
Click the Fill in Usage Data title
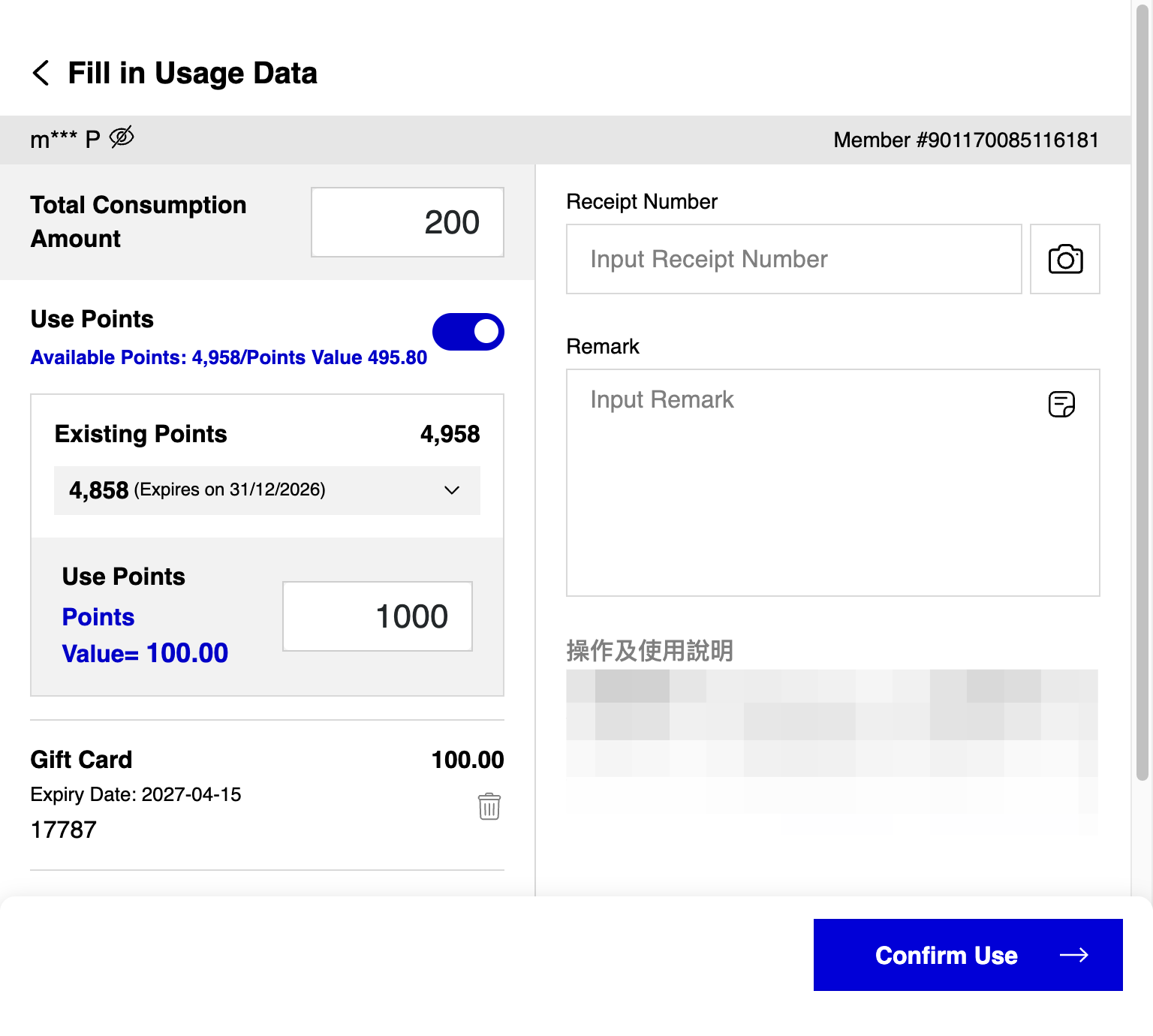click(193, 74)
